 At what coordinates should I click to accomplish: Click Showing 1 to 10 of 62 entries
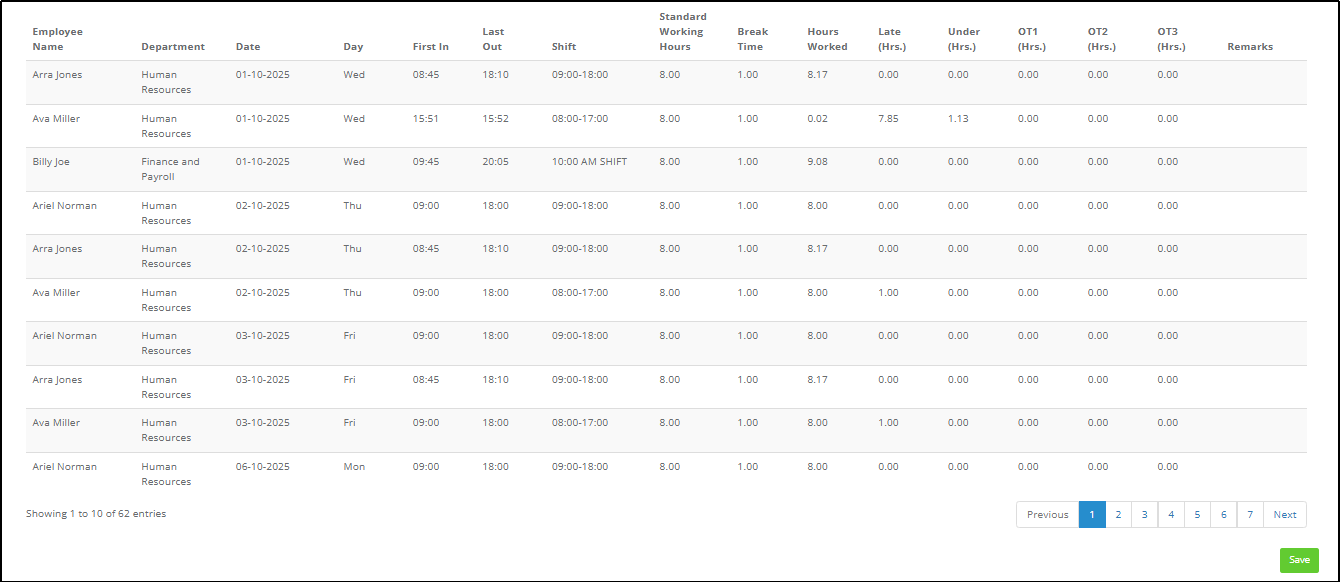click(96, 514)
